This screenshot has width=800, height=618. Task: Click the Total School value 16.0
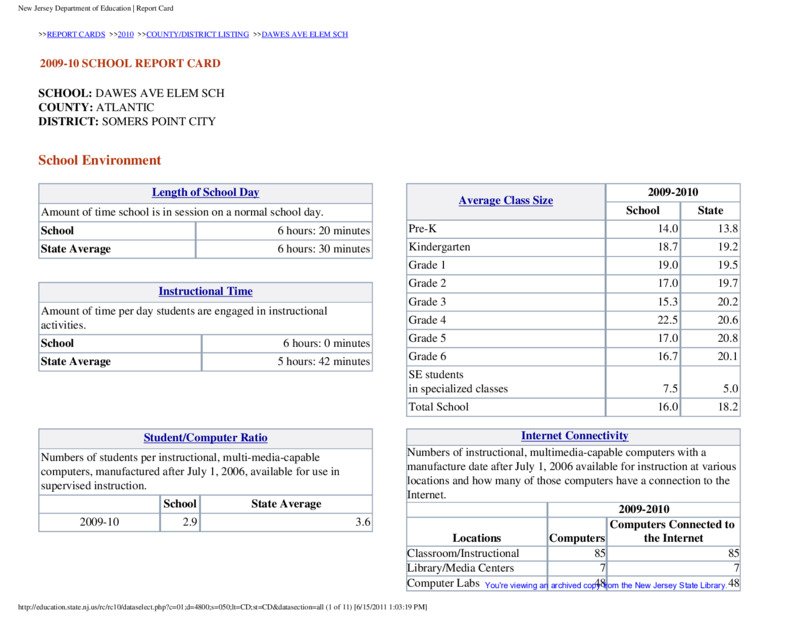(x=668, y=407)
